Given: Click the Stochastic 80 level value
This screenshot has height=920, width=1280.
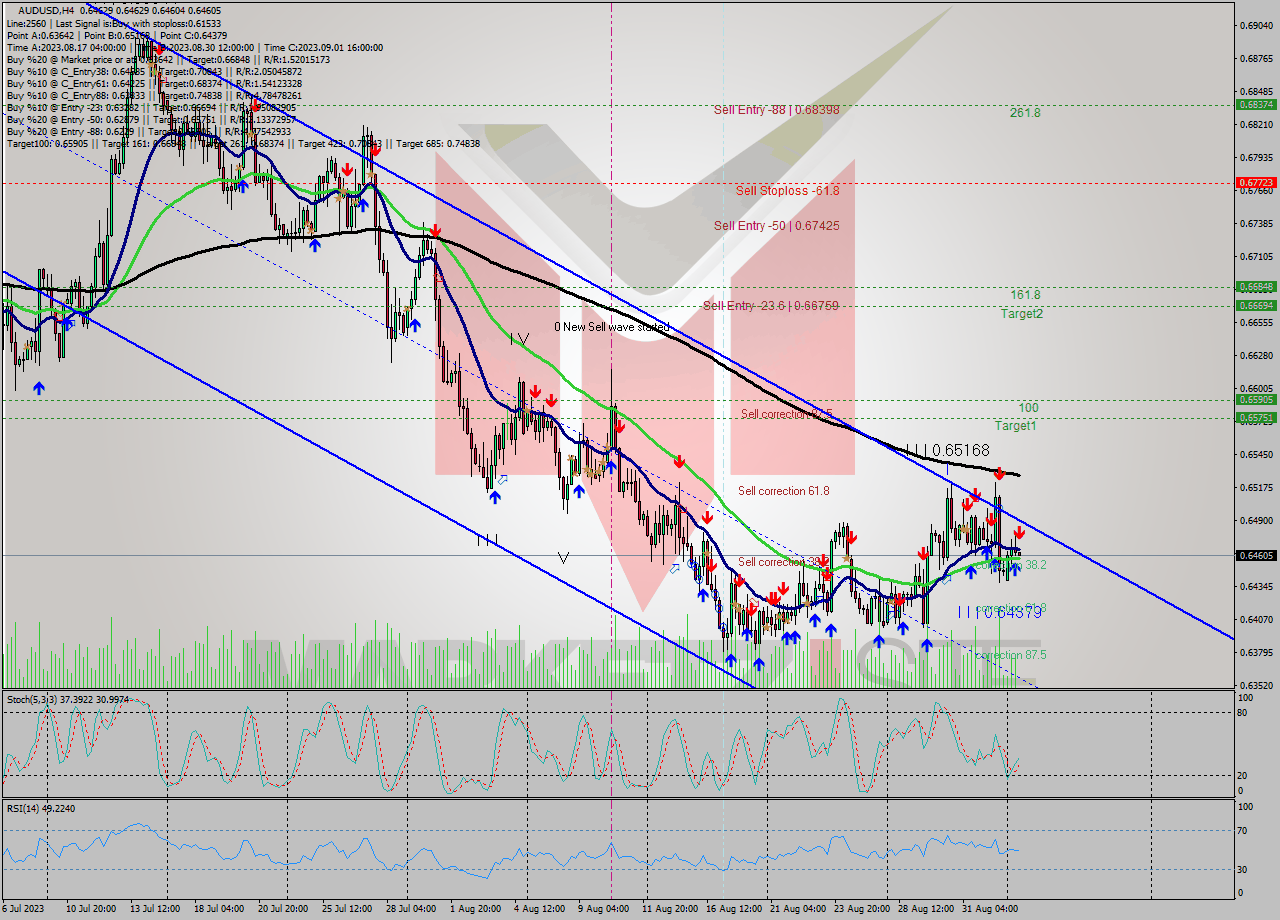Looking at the screenshot, I should pos(1242,713).
